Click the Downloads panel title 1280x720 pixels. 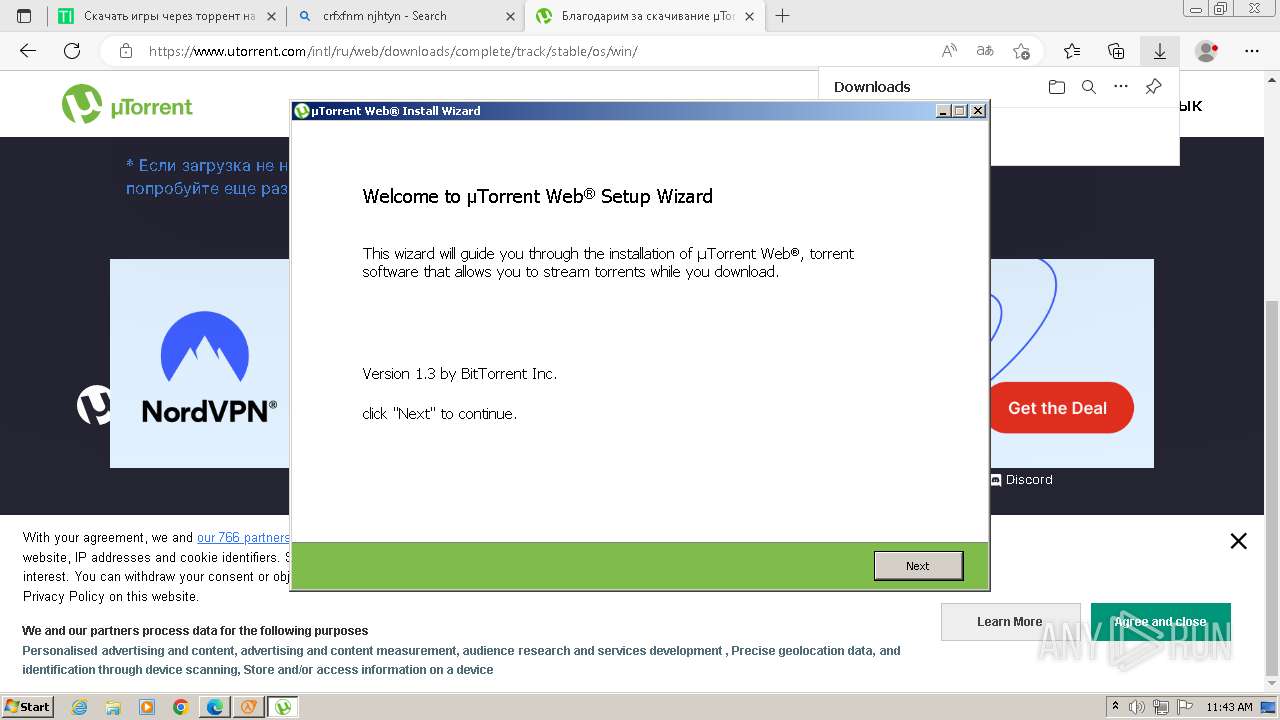[x=872, y=87]
